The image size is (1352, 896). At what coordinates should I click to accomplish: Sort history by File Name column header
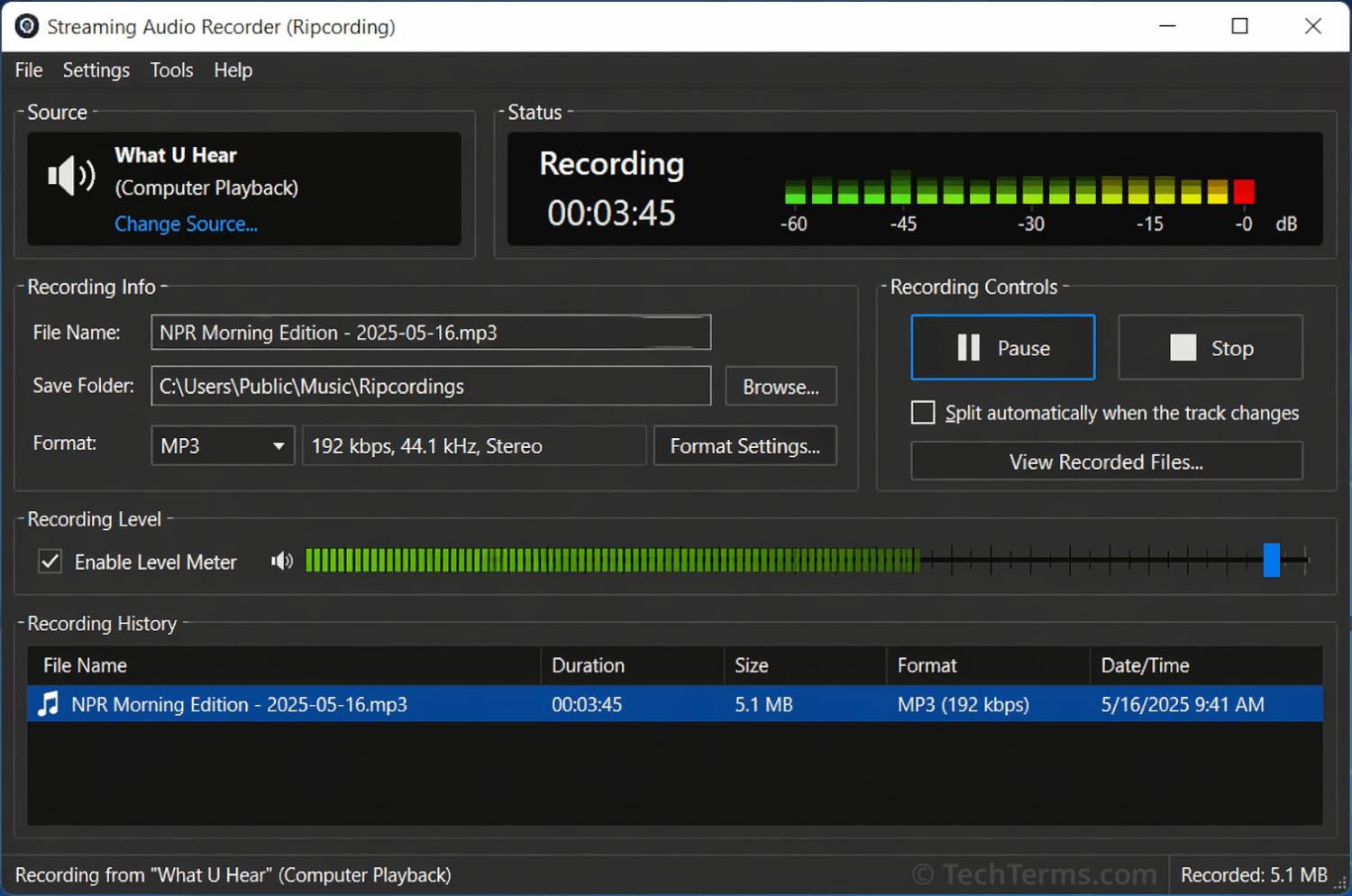click(284, 665)
